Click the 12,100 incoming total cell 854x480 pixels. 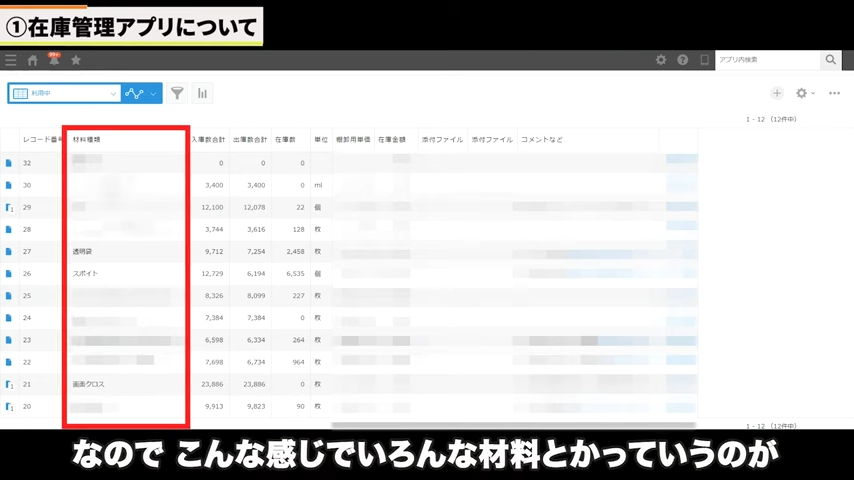tap(212, 207)
